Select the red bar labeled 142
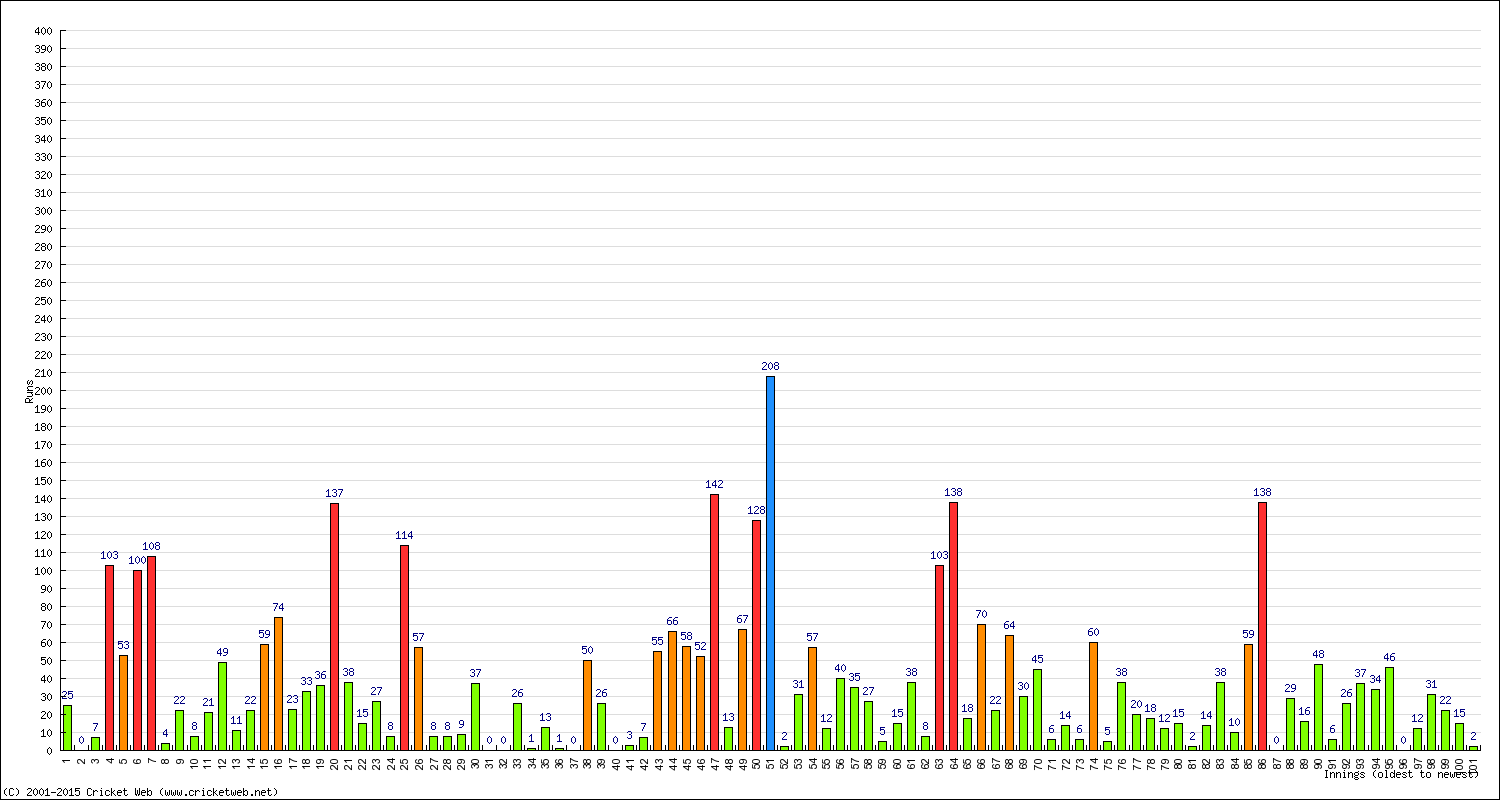 point(714,622)
